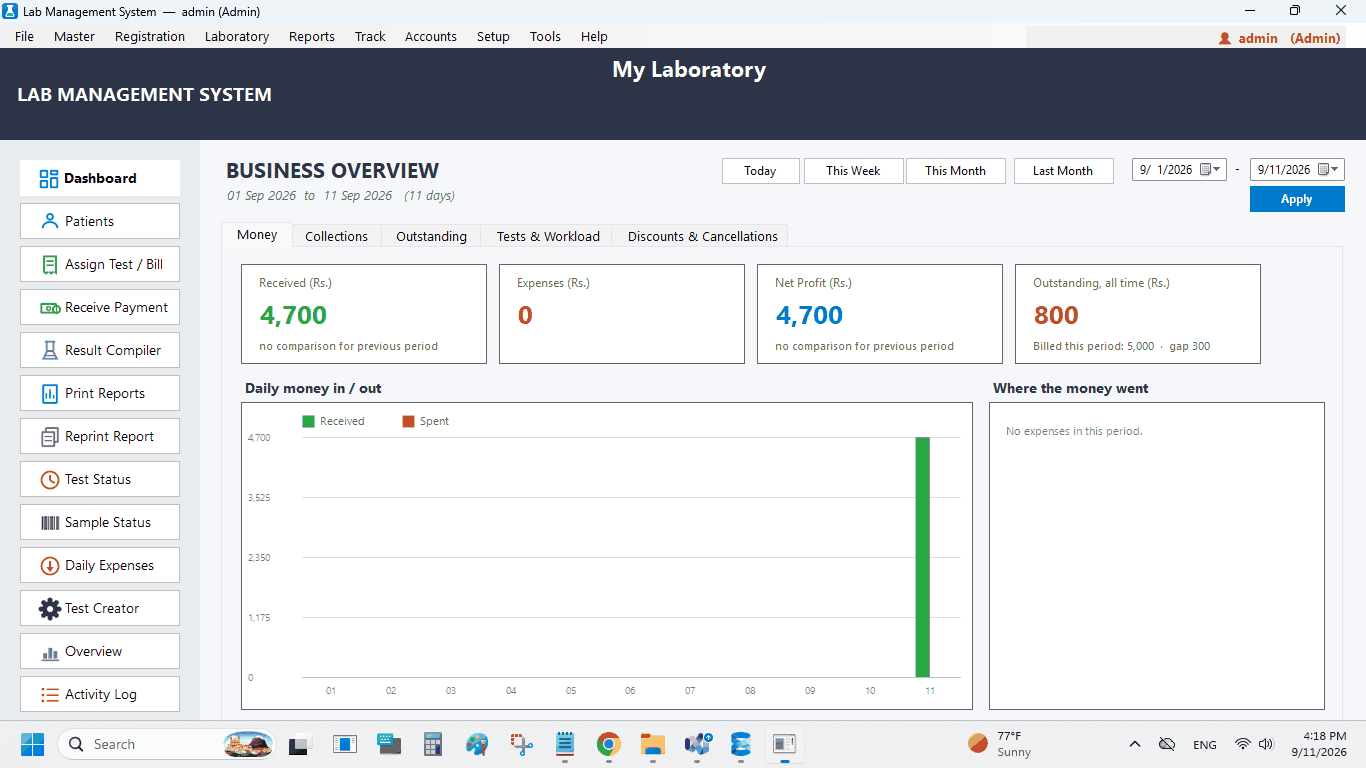
Task: Apply the selected date range
Action: 1297,199
